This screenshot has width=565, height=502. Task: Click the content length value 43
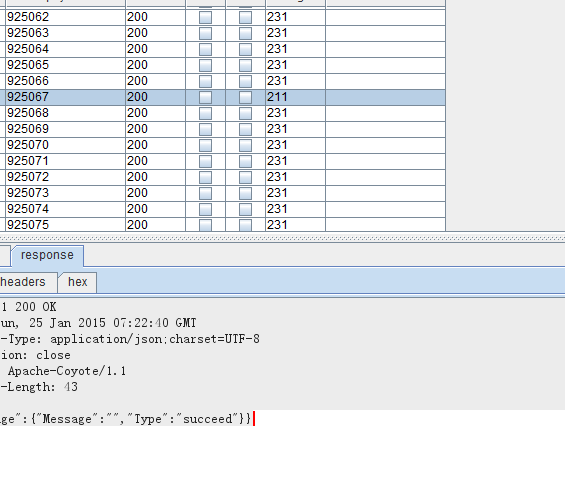tap(71, 387)
